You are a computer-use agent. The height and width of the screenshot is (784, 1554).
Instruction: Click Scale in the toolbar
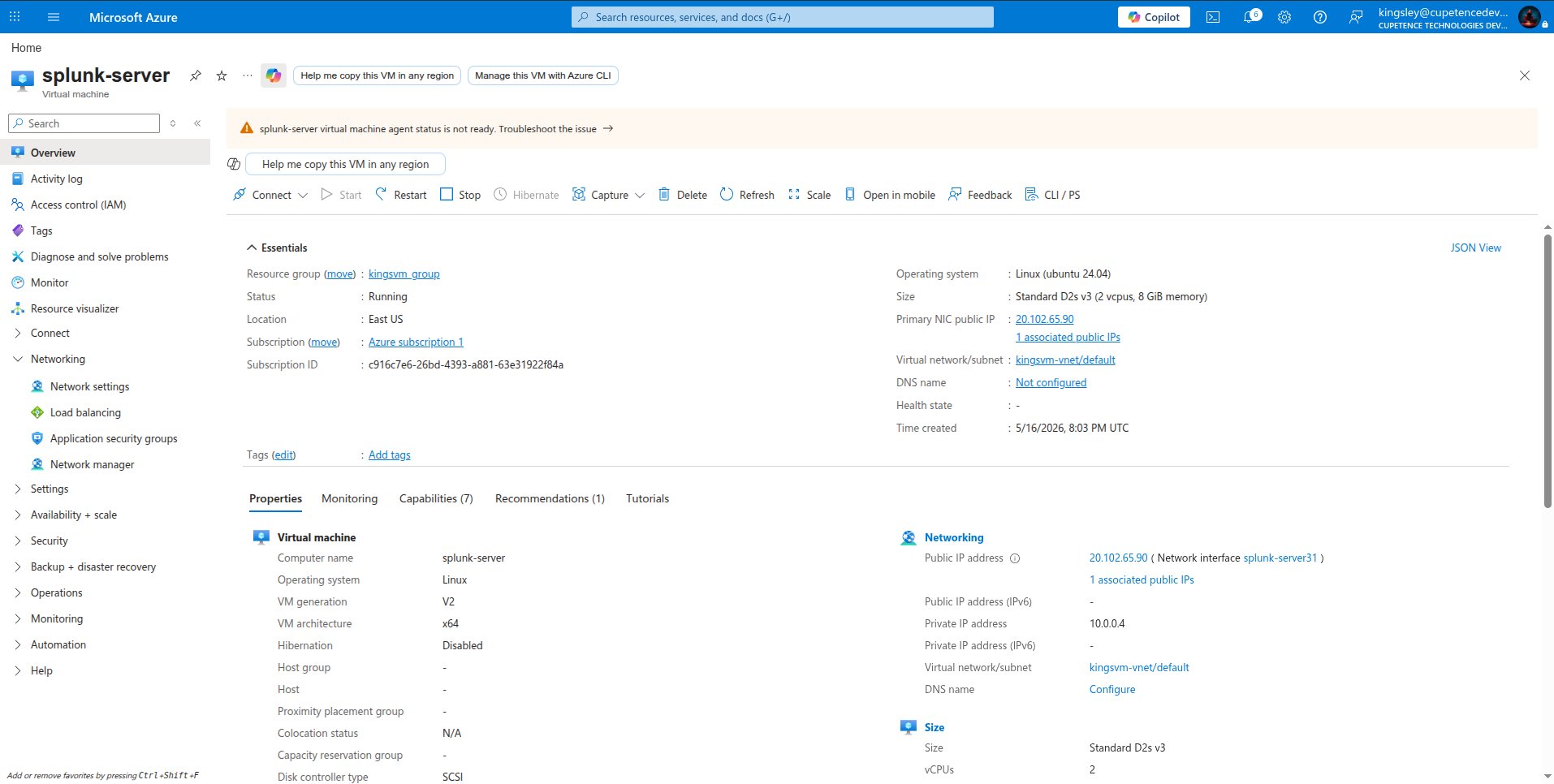pos(809,195)
